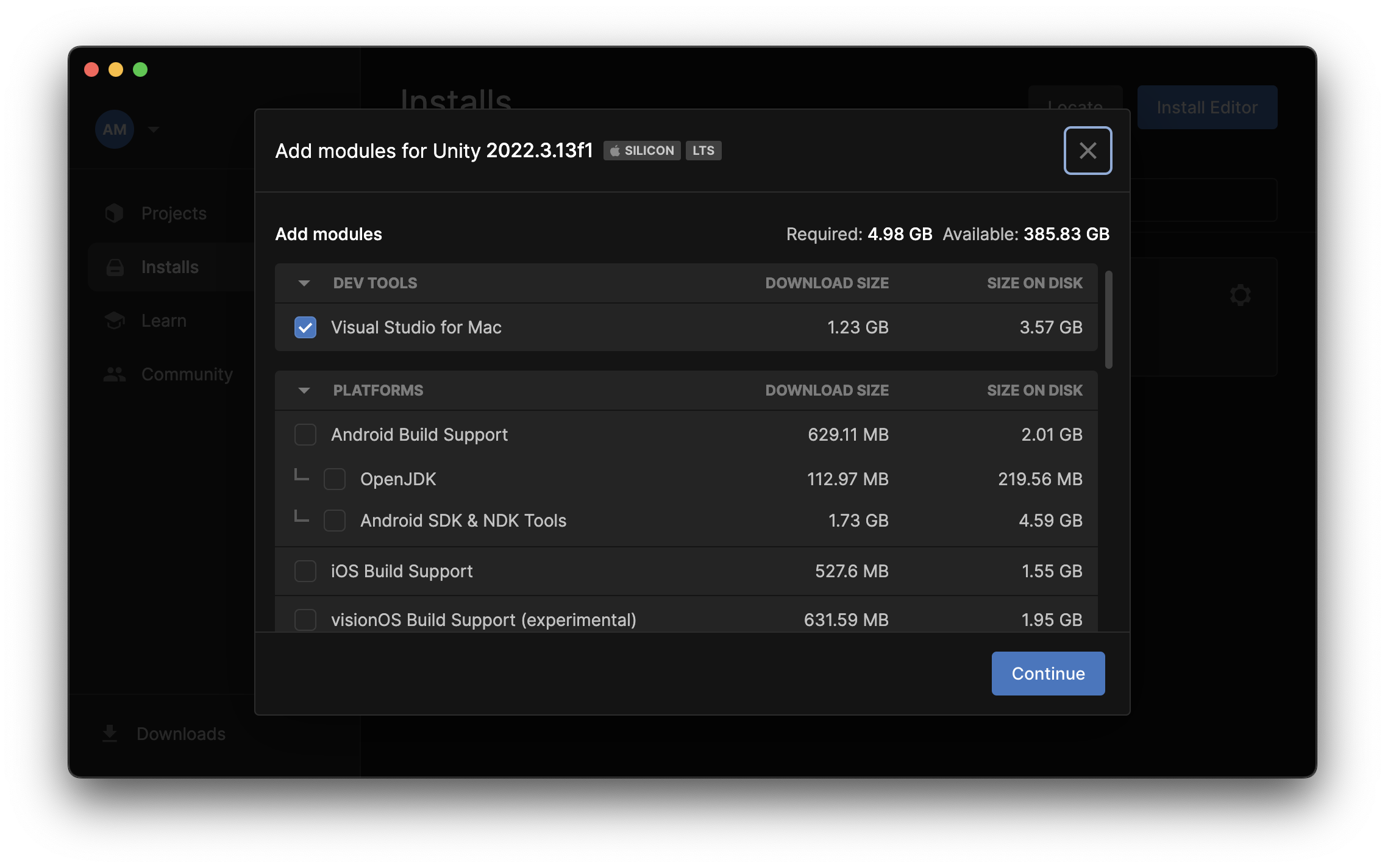Open the Learn sidebar section
Viewport: 1385px width, 868px height.
(164, 321)
